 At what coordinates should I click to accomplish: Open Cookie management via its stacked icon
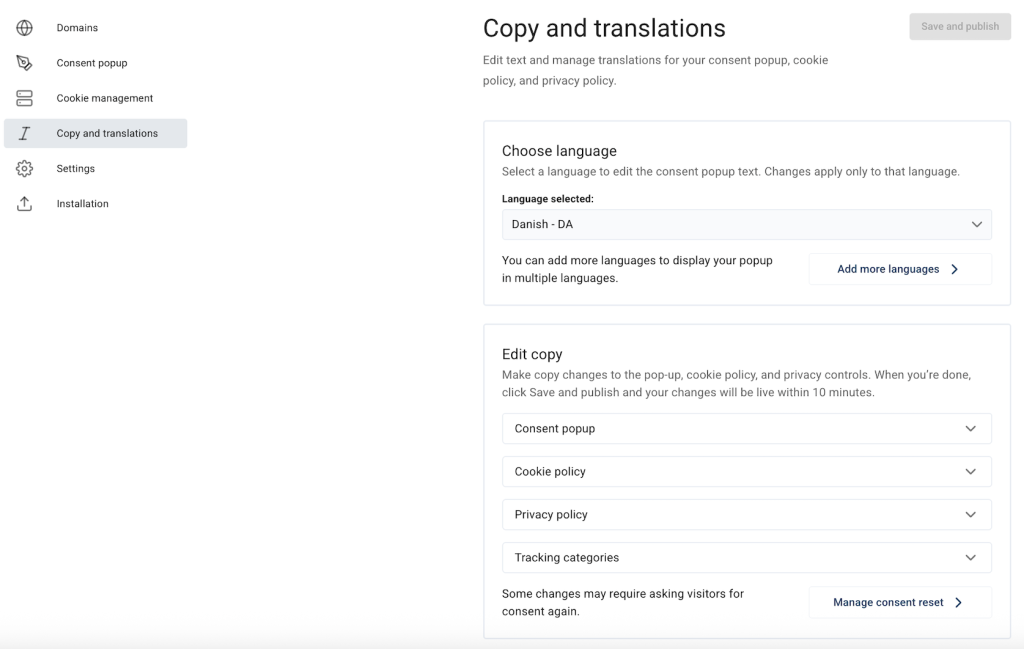(24, 97)
